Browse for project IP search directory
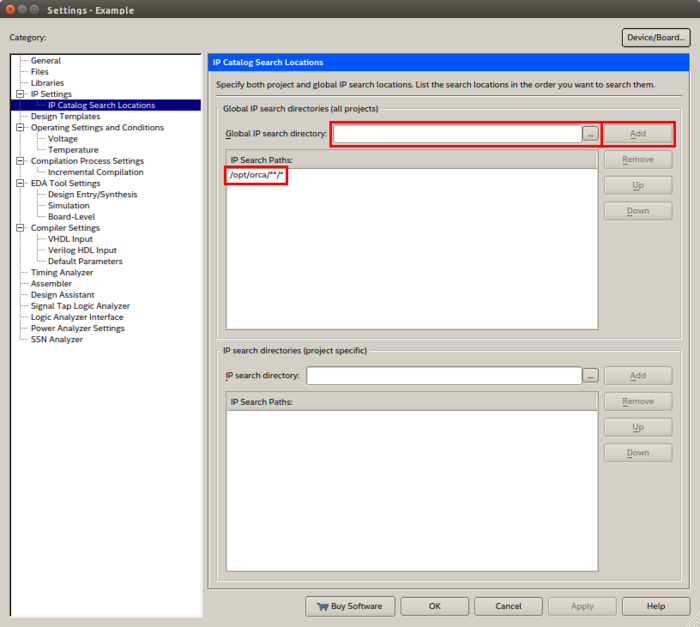The height and width of the screenshot is (627, 700). 591,376
